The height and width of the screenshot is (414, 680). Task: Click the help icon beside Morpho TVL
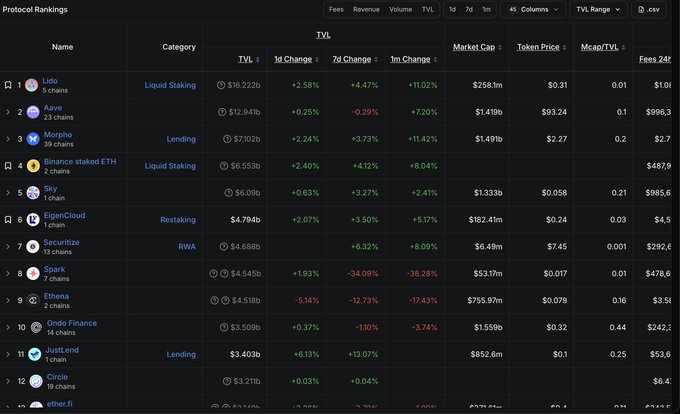click(x=227, y=139)
